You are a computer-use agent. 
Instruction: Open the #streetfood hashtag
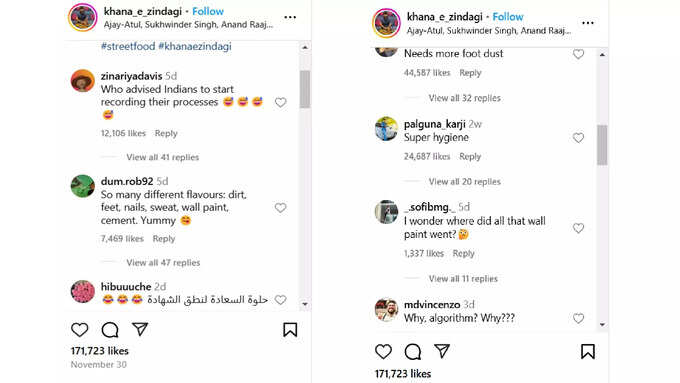[128, 46]
